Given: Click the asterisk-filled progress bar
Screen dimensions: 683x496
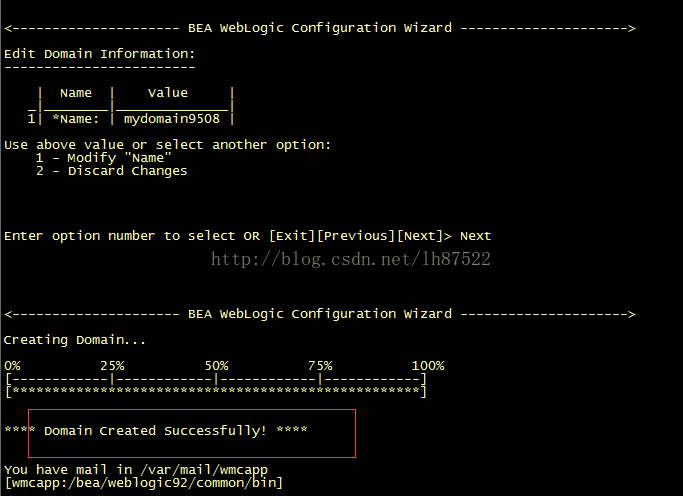Looking at the screenshot, I should (216, 391).
